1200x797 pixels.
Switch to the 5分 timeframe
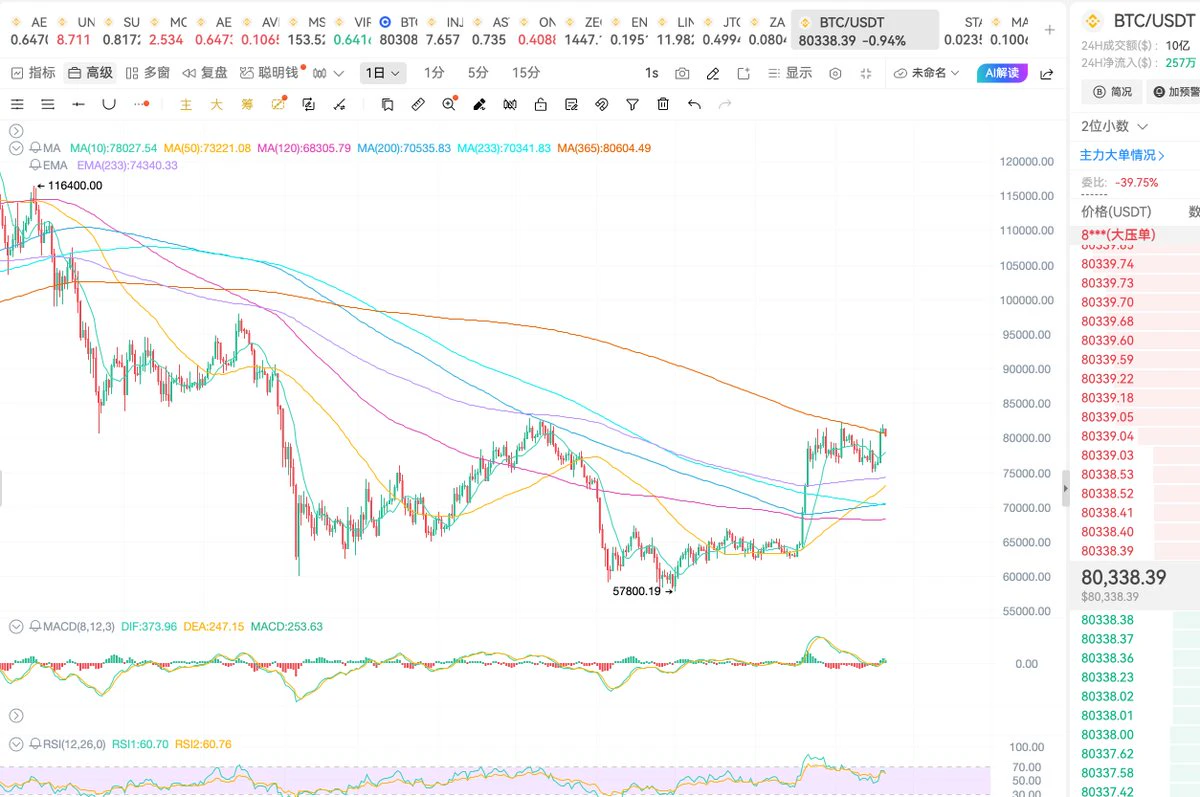click(x=478, y=73)
